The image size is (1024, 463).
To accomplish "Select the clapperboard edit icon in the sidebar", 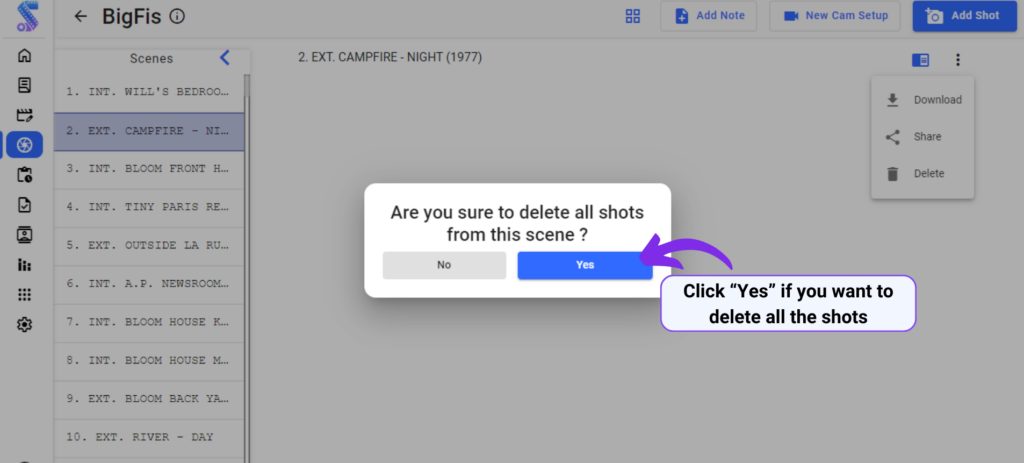I will pos(24,115).
